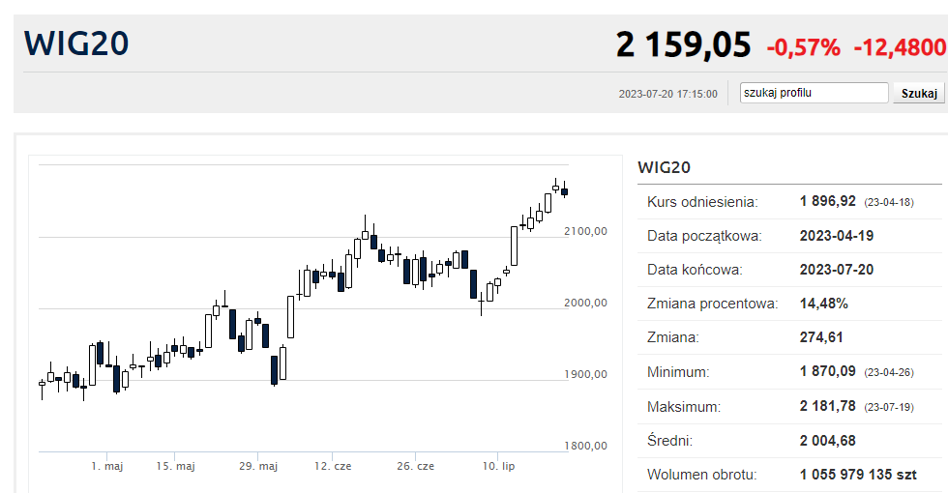Click the '29. maj' axis label
The width and height of the screenshot is (948, 493).
[258, 466]
